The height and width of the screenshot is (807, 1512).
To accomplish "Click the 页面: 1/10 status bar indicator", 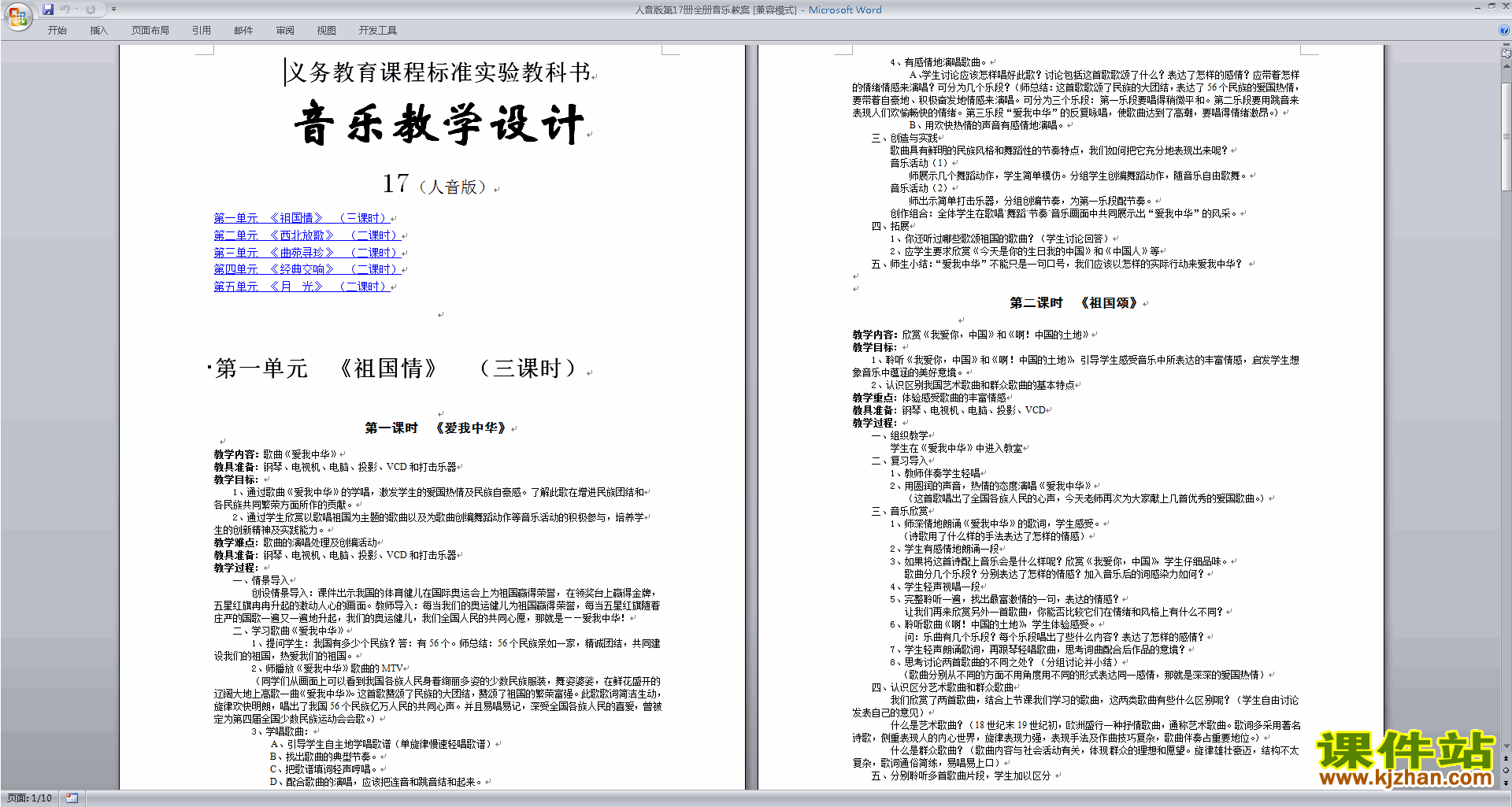I will point(30,798).
